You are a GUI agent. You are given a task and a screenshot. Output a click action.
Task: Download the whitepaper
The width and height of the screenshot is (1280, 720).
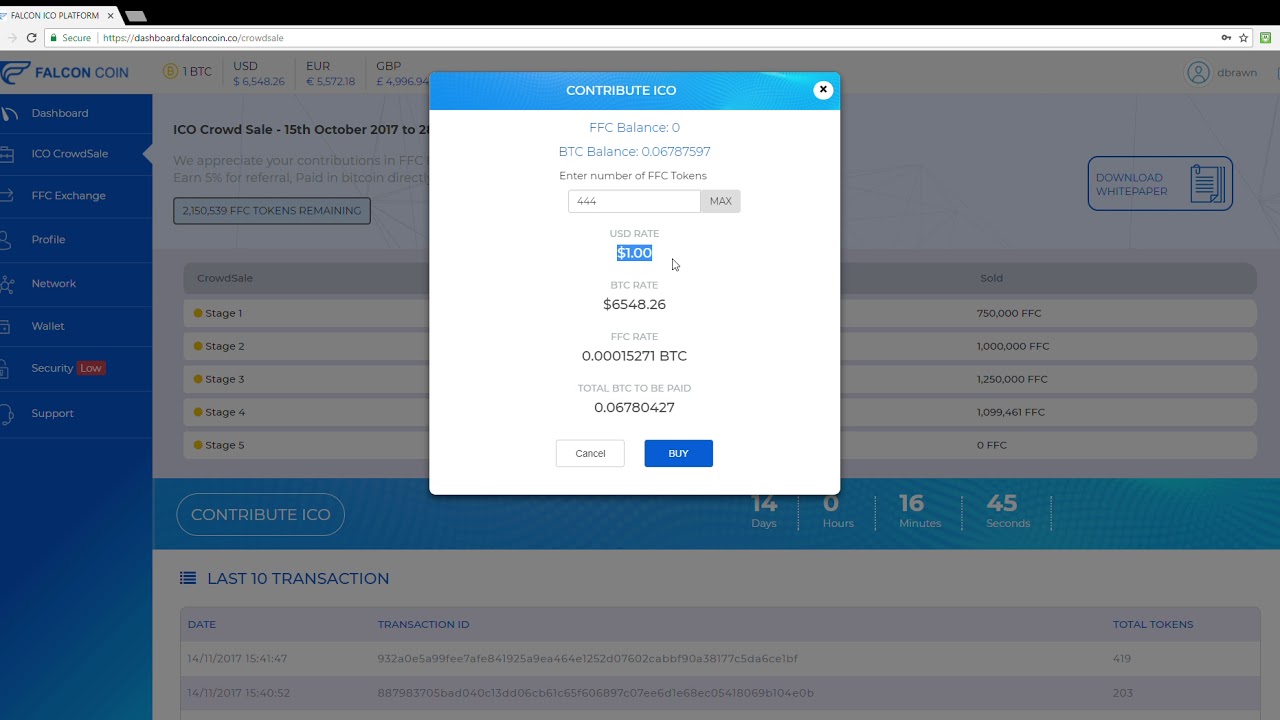point(1160,184)
